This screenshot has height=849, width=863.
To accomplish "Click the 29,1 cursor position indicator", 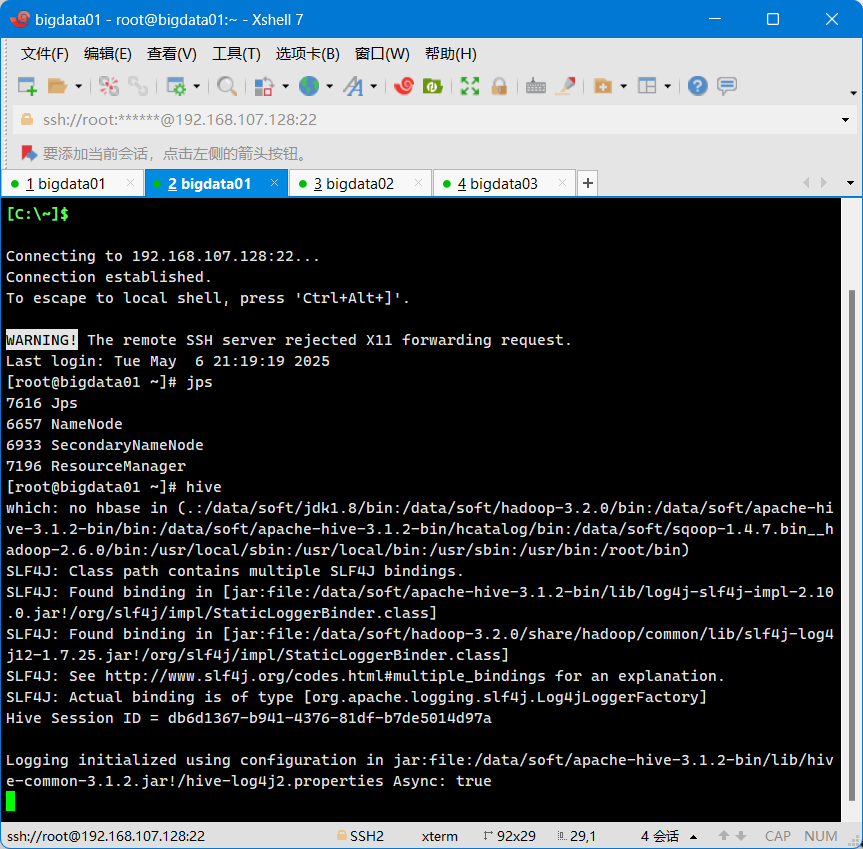I will [x=576, y=836].
